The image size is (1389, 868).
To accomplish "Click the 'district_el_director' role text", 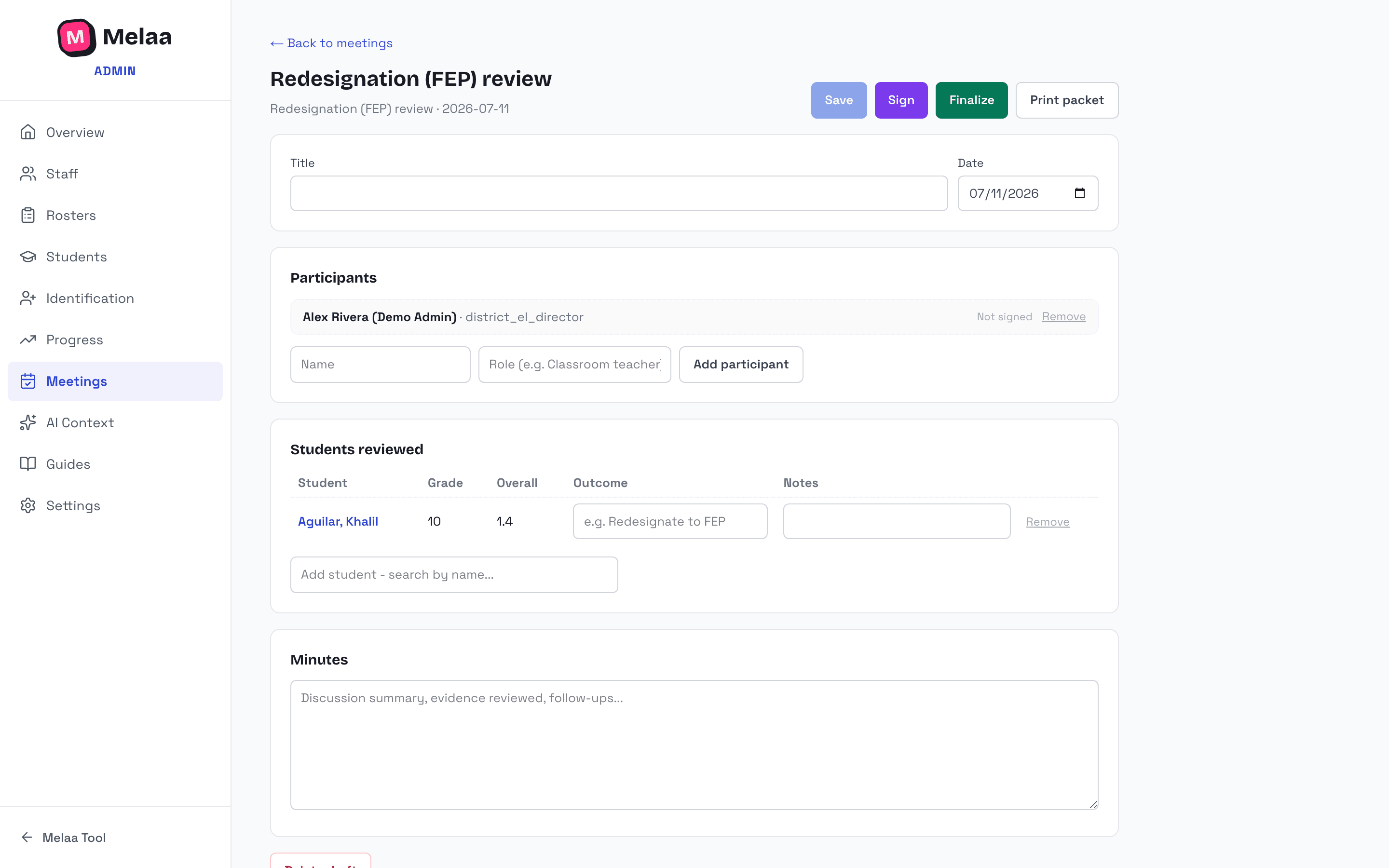I will 524,317.
